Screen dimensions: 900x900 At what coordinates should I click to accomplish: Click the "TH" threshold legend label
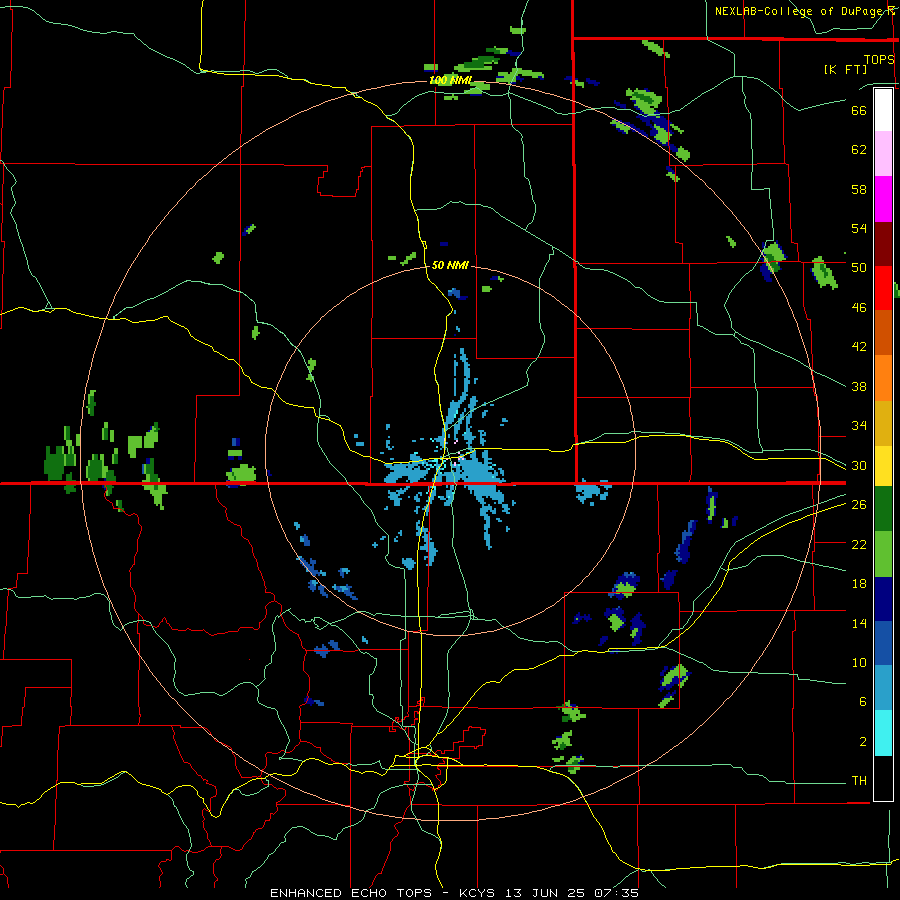(x=859, y=781)
